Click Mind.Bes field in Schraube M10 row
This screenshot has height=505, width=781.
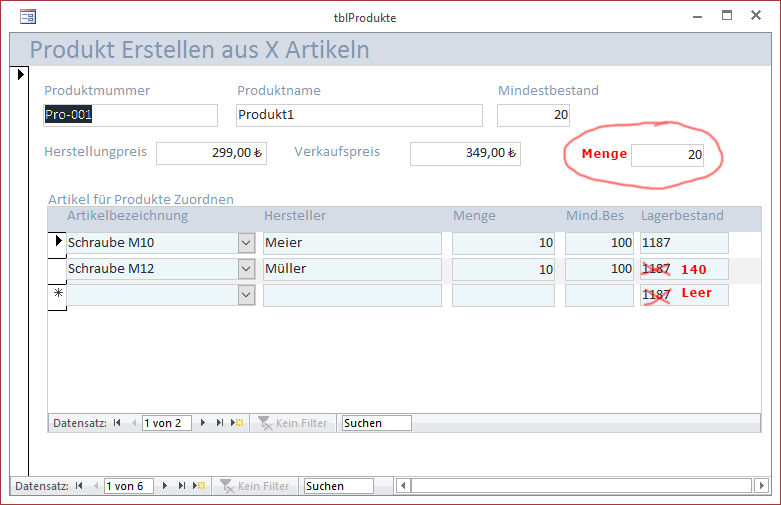click(599, 243)
